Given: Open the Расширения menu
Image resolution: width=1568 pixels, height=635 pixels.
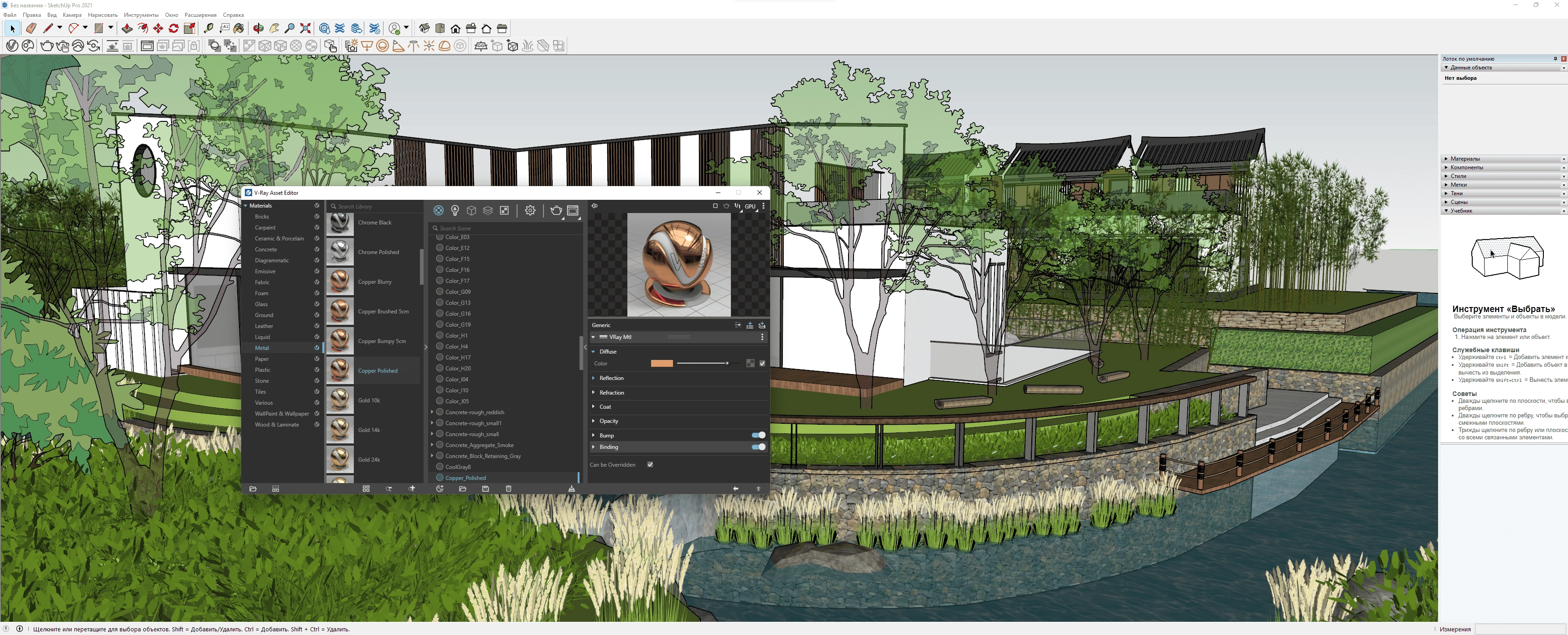Looking at the screenshot, I should [x=200, y=15].
